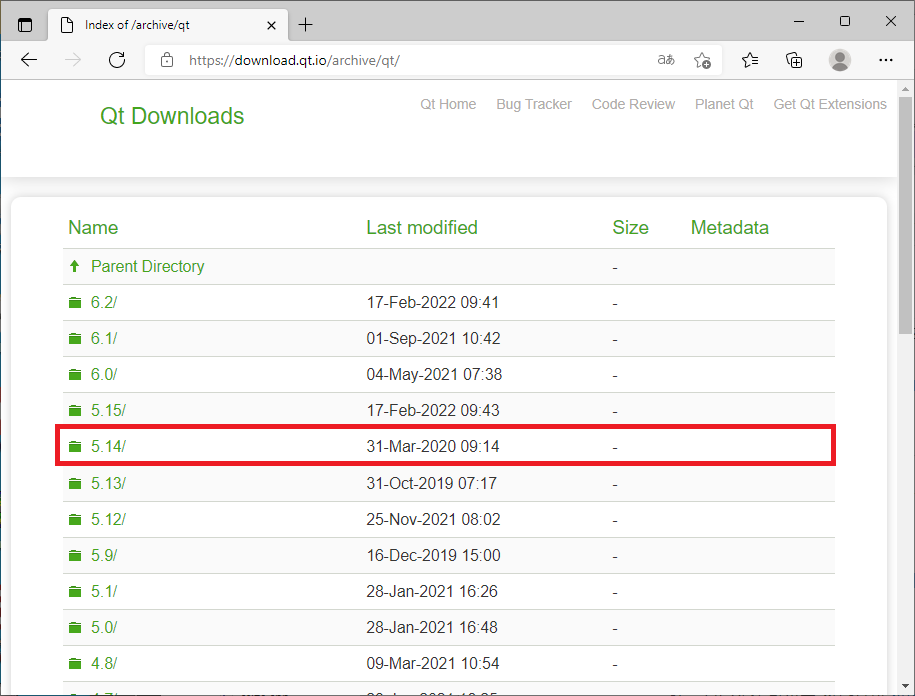Open the 6.0/ folder link

pyautogui.click(x=104, y=375)
